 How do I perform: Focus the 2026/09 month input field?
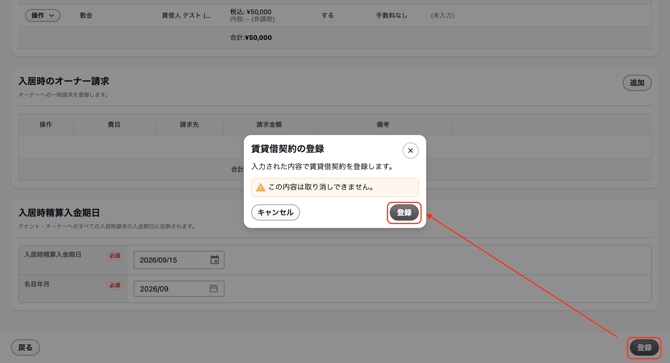179,289
